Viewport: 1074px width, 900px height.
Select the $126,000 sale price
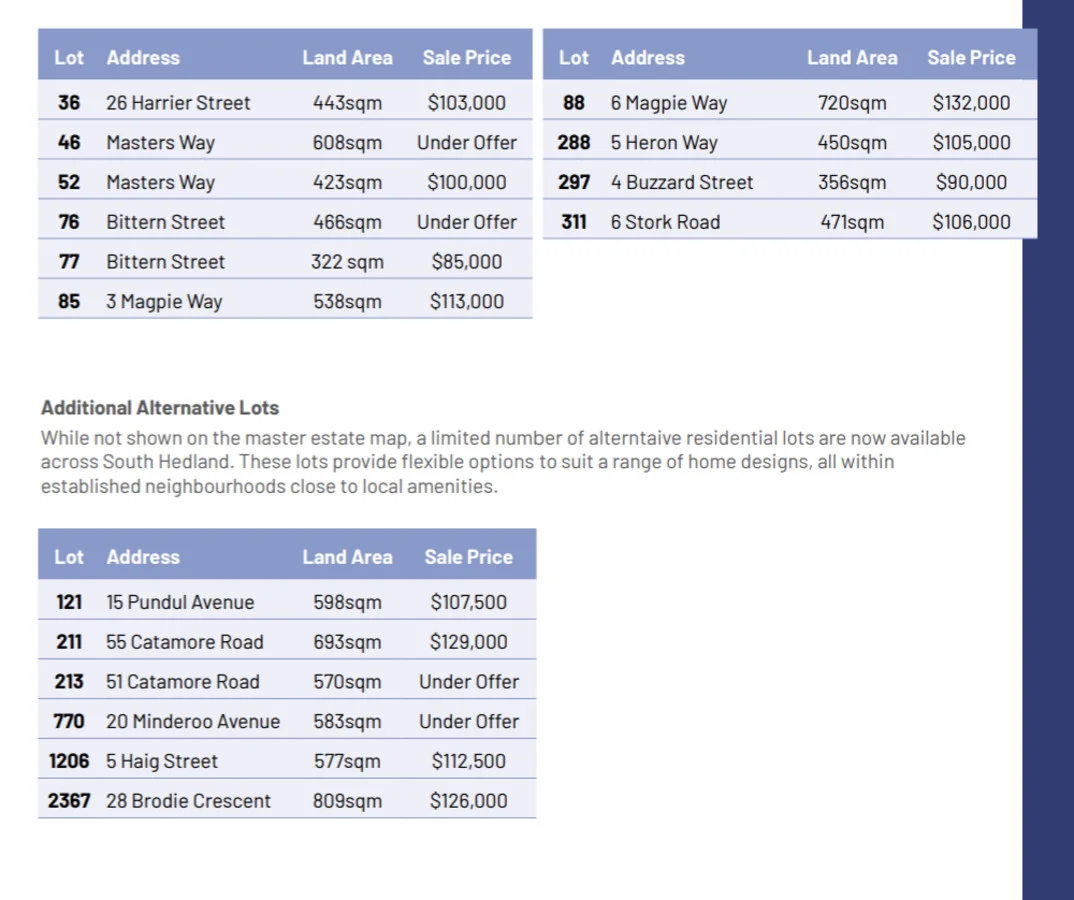point(468,801)
